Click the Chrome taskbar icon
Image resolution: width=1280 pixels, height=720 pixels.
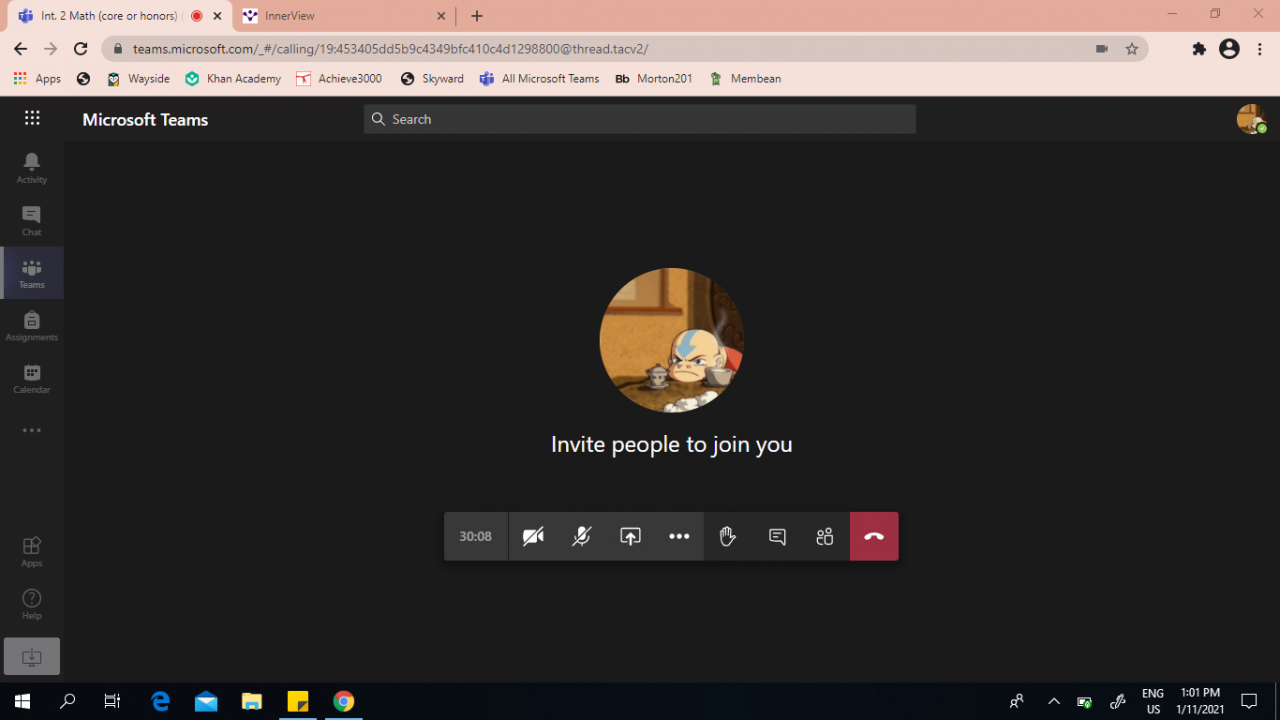coord(343,701)
